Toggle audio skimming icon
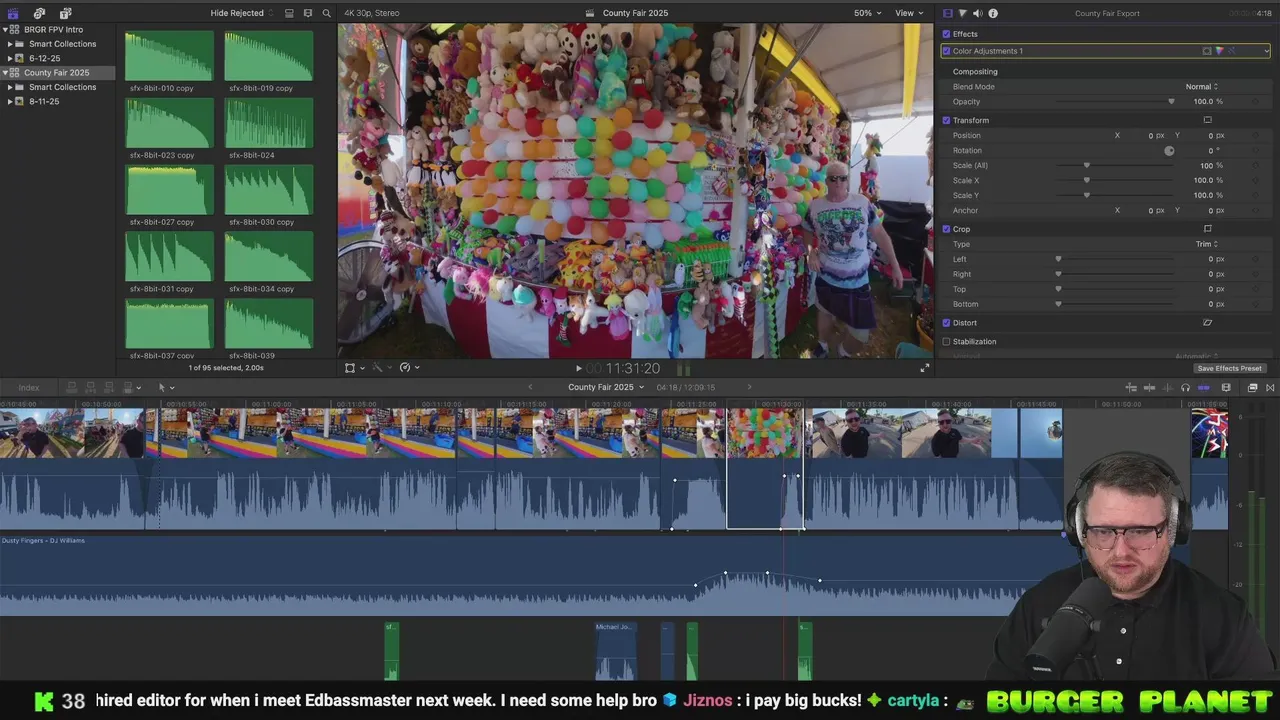 click(1167, 387)
